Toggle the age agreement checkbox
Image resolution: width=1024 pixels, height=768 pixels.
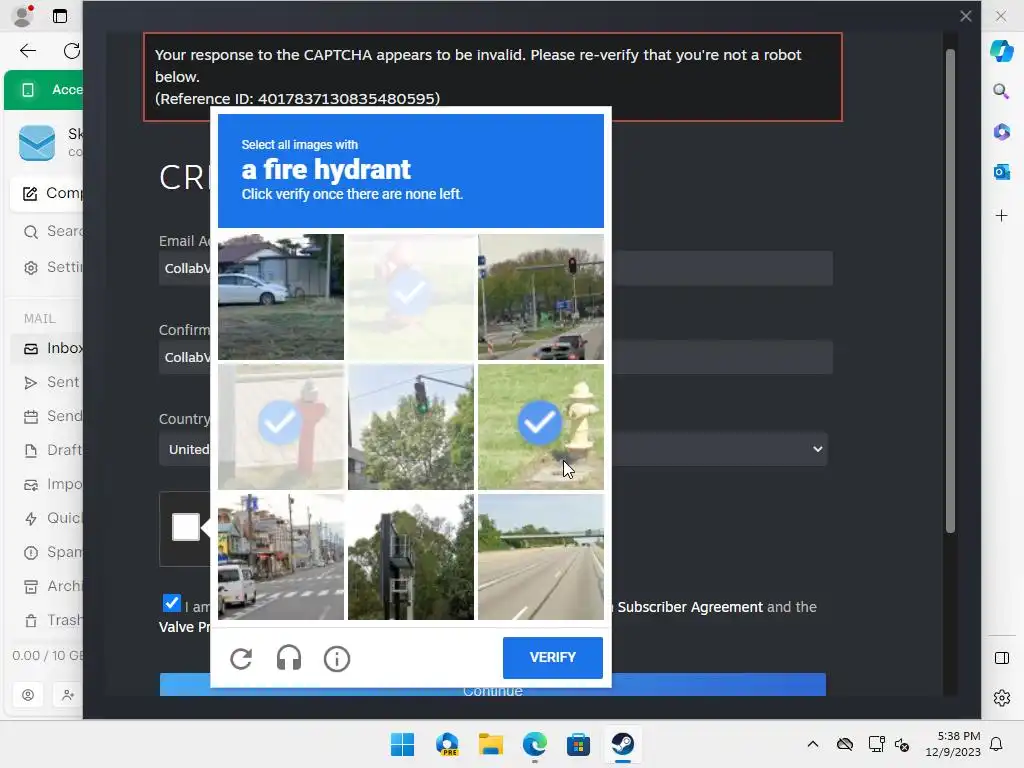point(171,603)
